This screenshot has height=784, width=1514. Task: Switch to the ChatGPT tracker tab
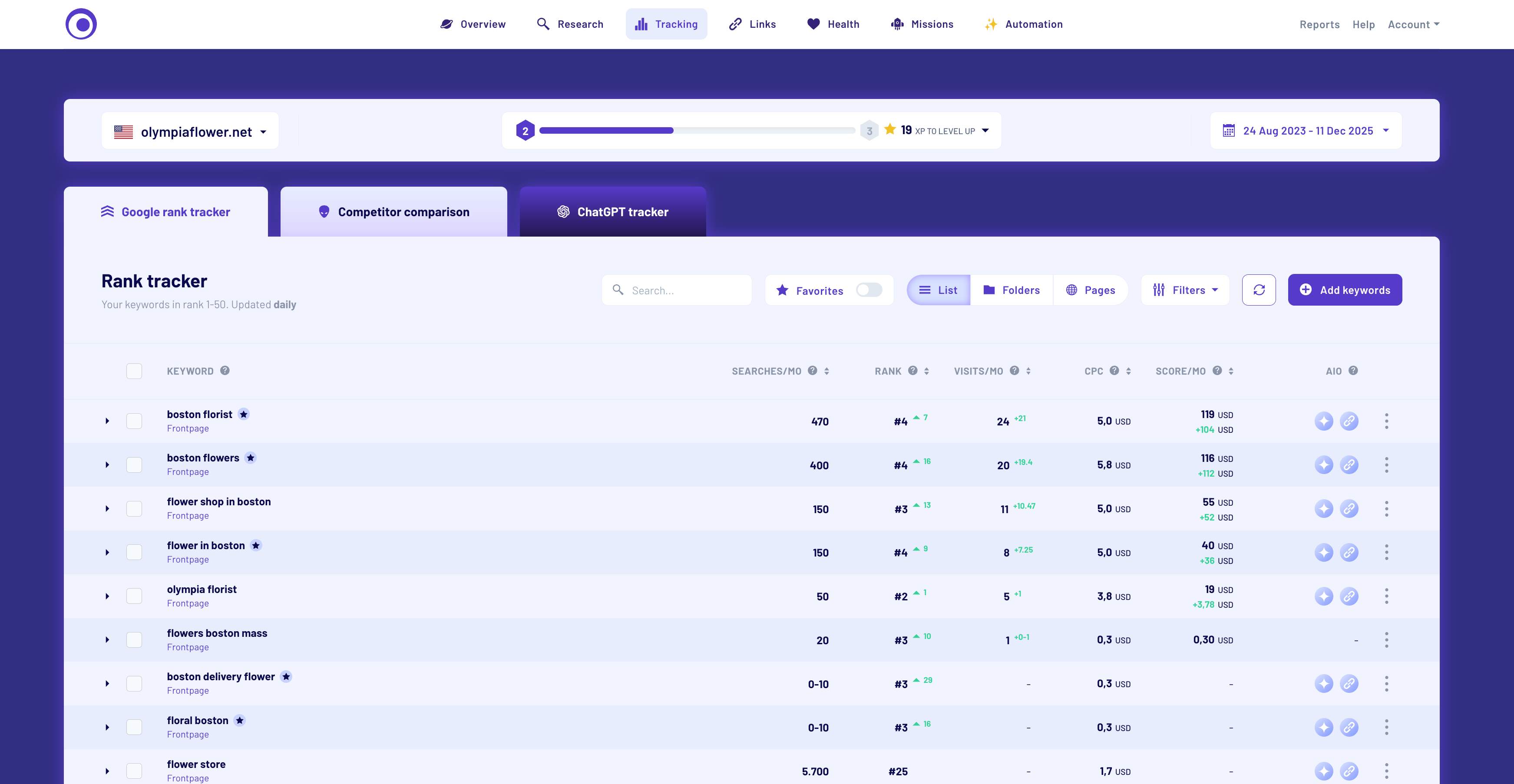(x=613, y=211)
